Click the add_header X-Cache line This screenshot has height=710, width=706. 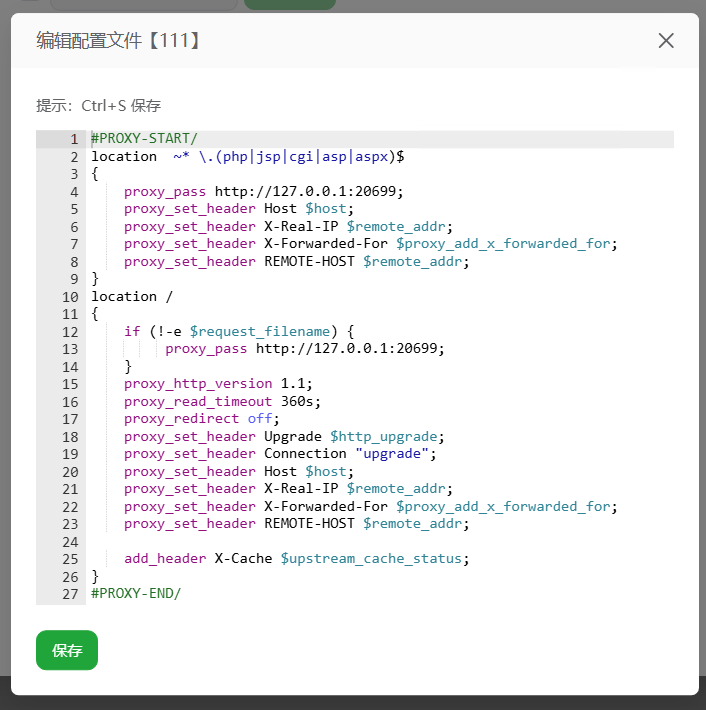pos(296,559)
